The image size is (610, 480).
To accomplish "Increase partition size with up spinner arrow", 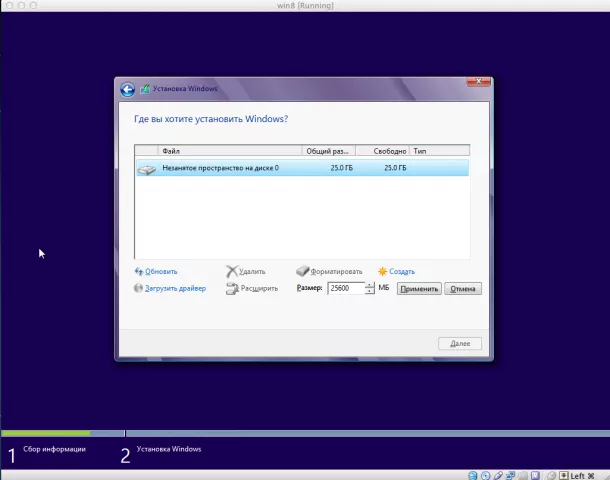I will 370,285.
